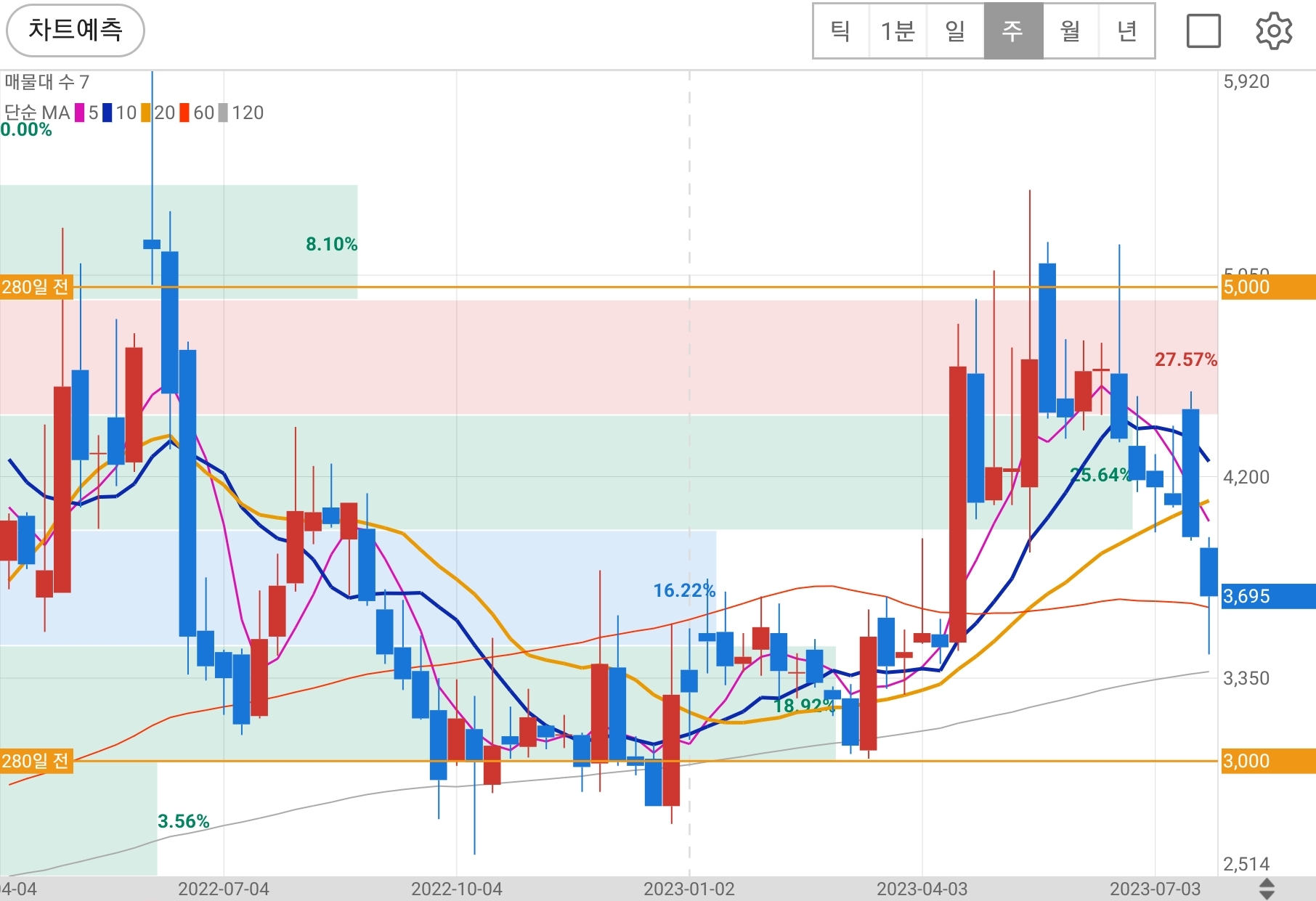Tap the 단순 MA legend label
This screenshot has width=1316, height=901.
[x=37, y=113]
